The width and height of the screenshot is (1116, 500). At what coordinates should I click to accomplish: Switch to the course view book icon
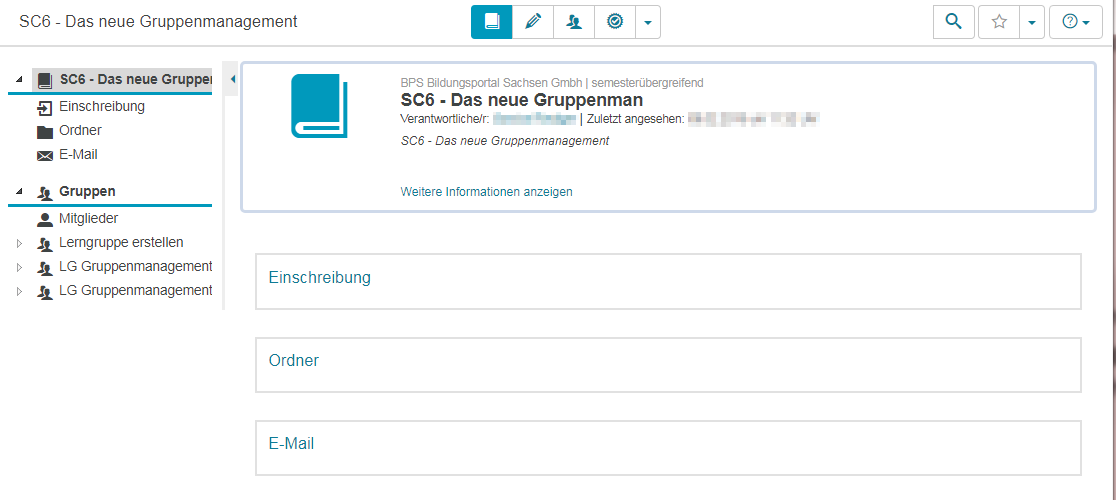[491, 22]
